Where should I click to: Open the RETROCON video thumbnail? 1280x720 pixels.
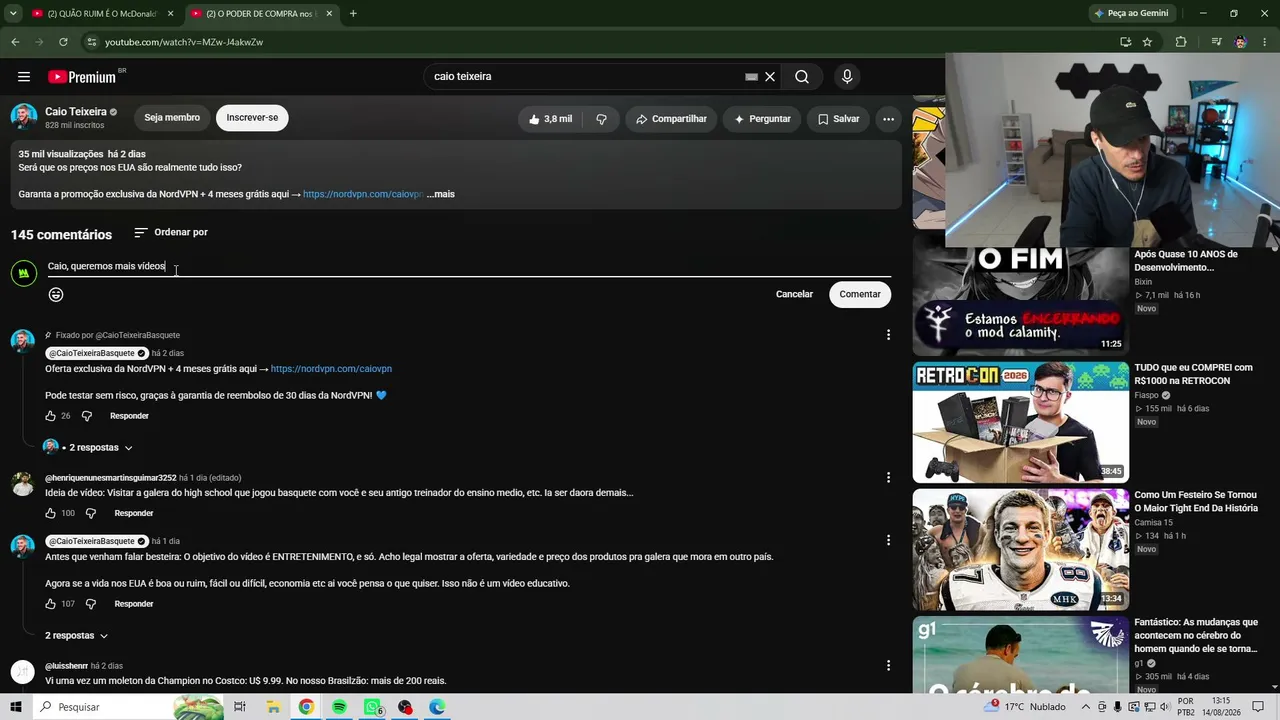click(1021, 422)
